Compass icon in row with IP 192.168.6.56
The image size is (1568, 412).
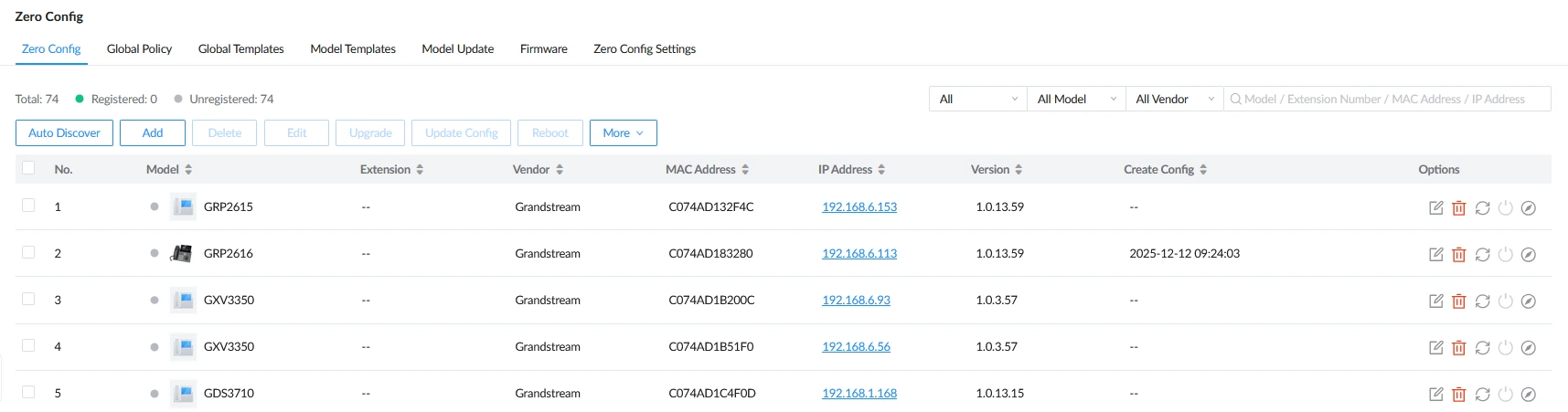pos(1529,348)
